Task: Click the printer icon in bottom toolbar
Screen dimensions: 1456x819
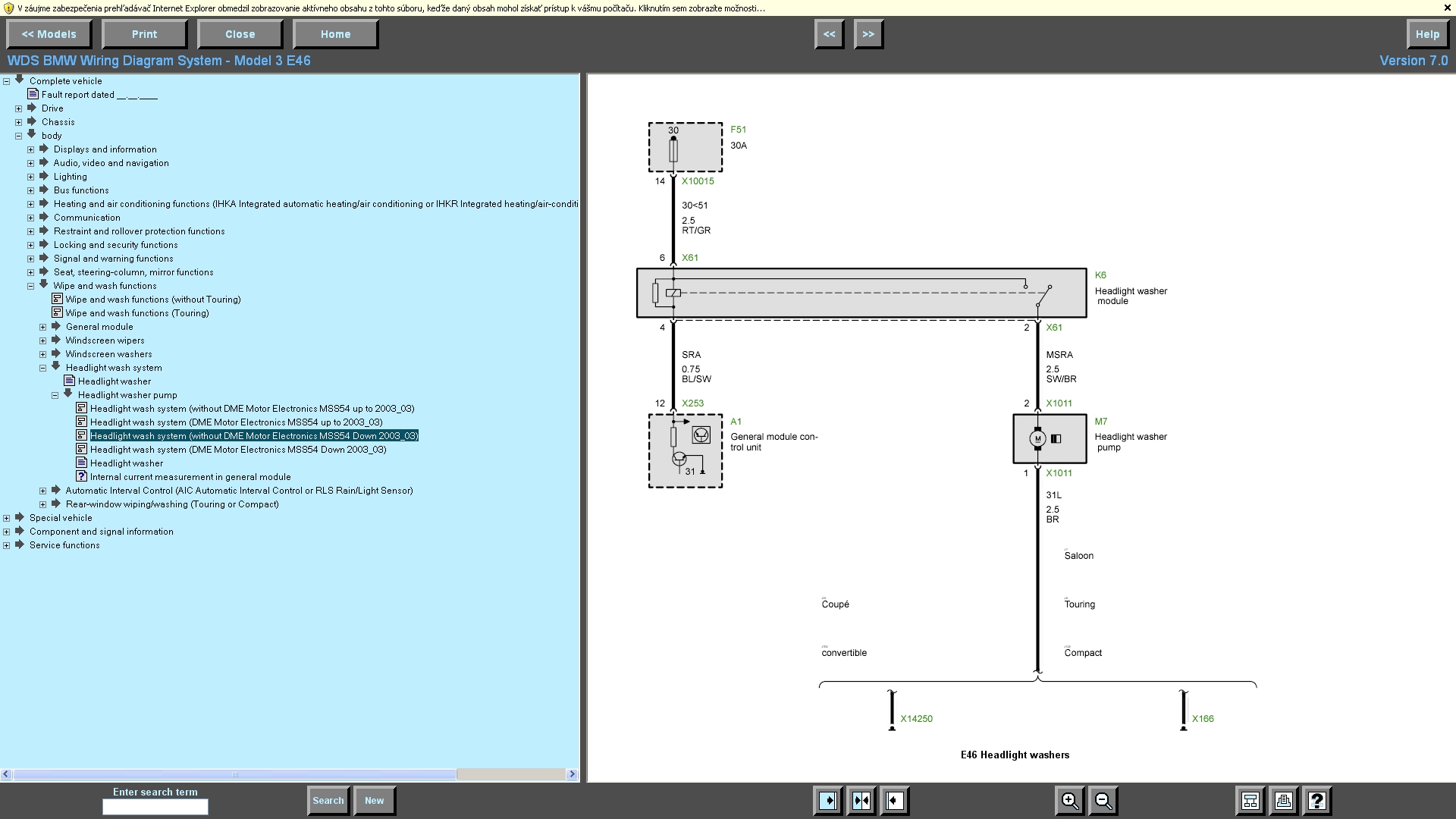Action: point(1284,801)
